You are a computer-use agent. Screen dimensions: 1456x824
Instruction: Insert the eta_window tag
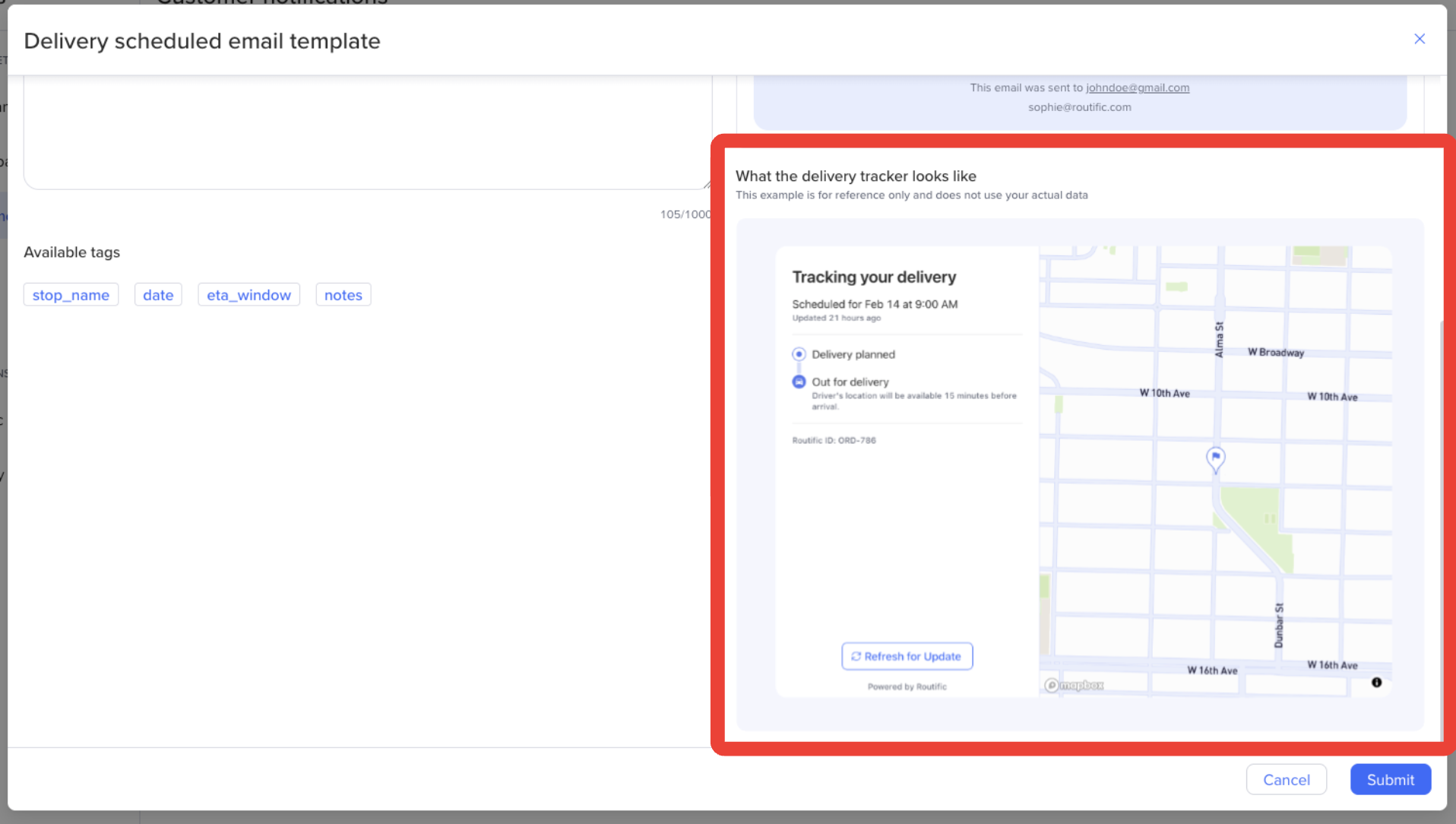point(248,295)
